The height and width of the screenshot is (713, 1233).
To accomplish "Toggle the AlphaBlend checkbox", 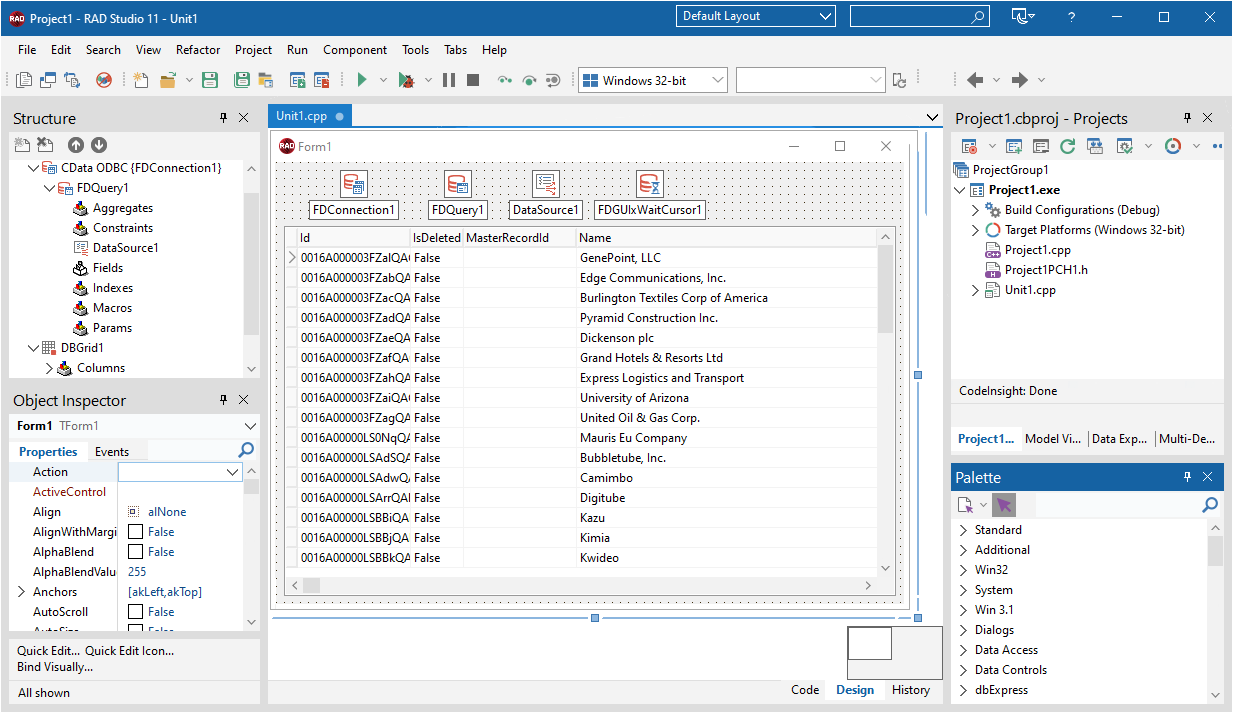I will click(135, 552).
